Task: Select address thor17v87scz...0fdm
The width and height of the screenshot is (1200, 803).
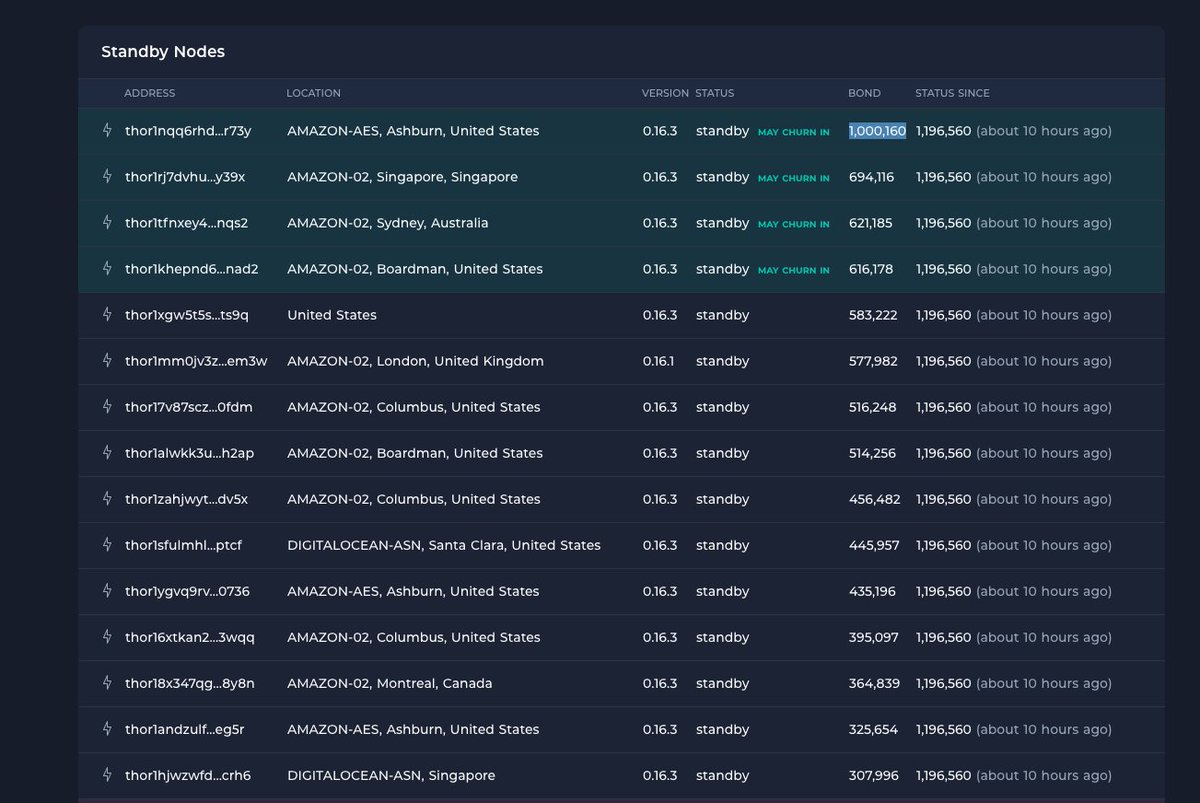Action: point(188,407)
